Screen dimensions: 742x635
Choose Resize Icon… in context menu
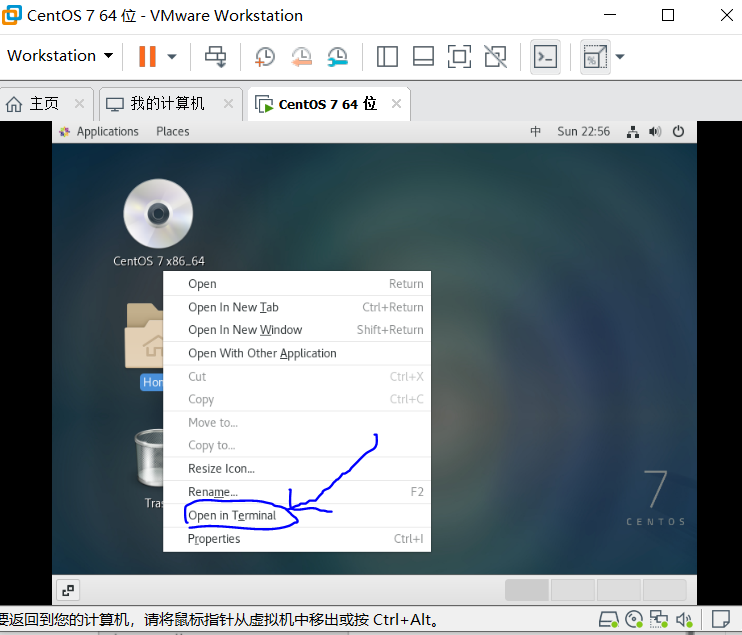[297, 469]
